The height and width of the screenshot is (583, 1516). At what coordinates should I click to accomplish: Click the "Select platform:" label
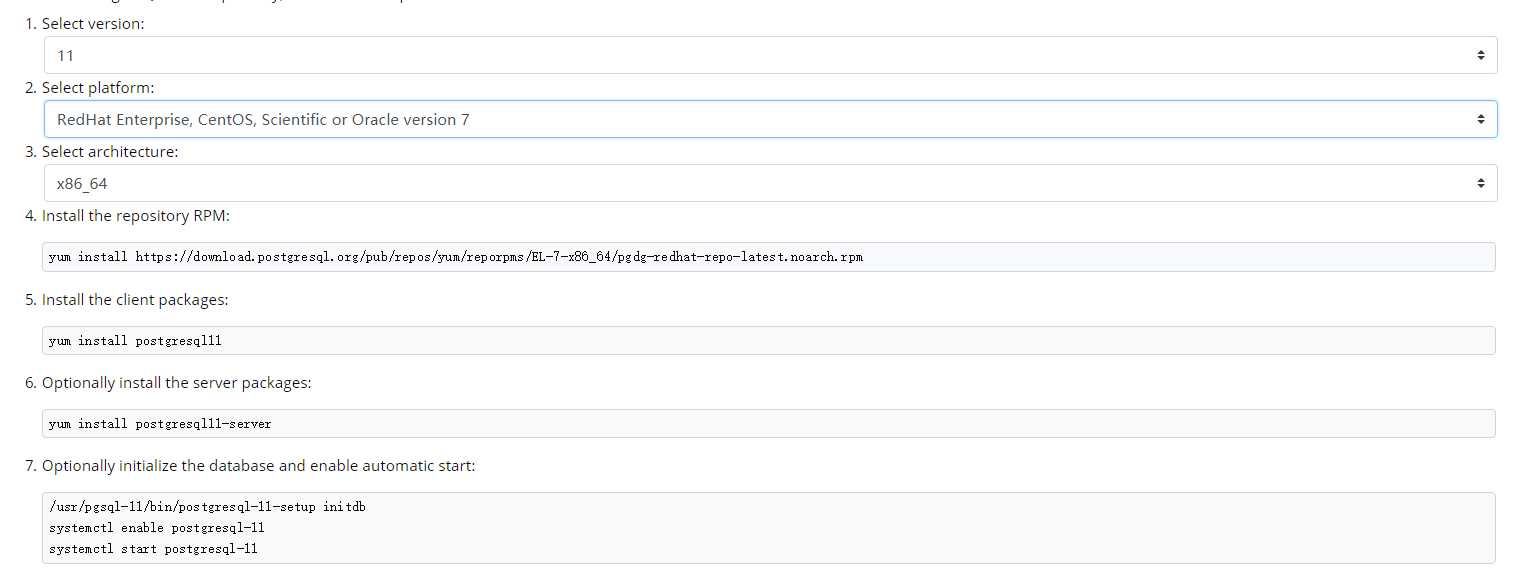(x=98, y=88)
